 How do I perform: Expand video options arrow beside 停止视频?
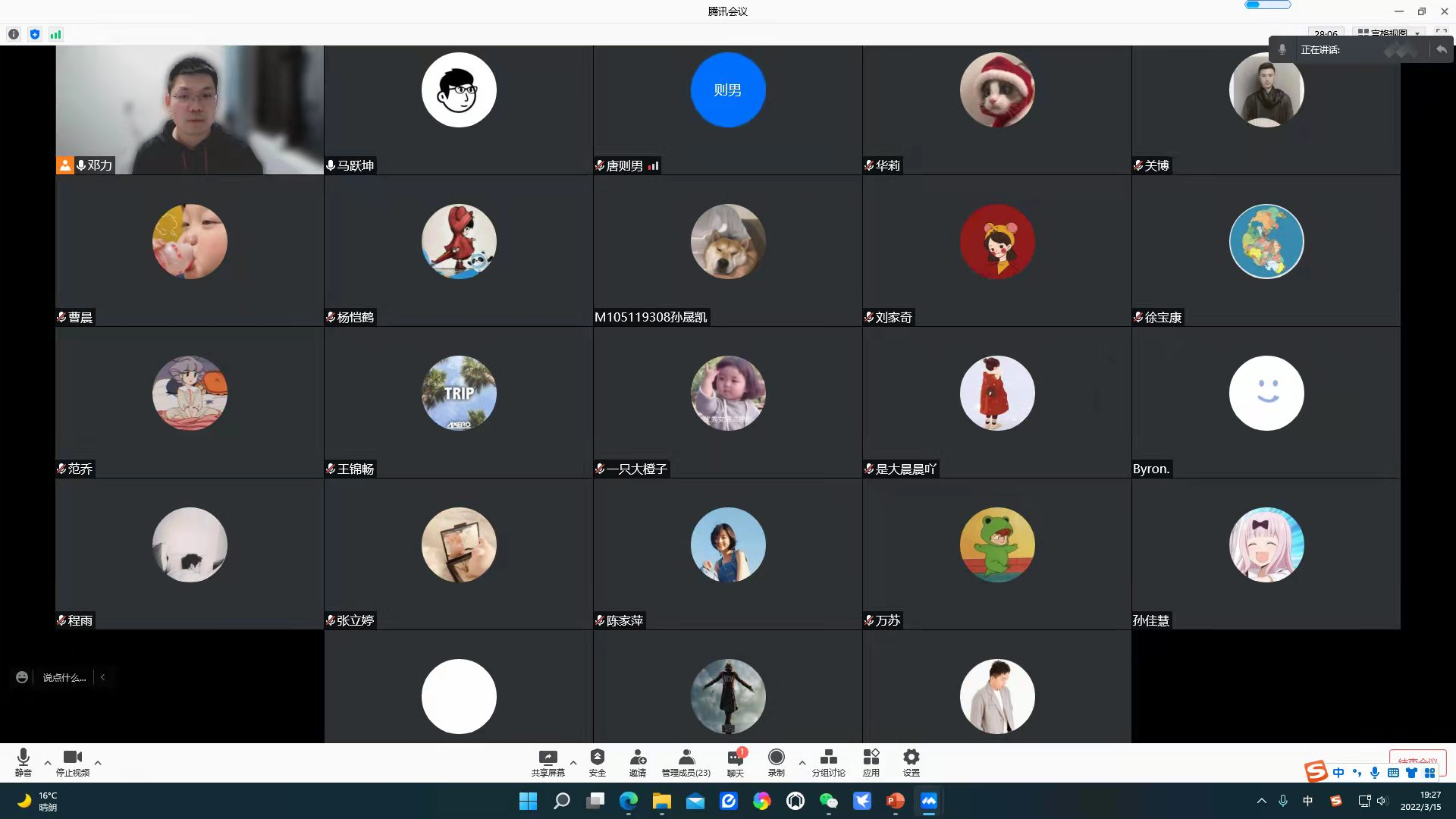[98, 763]
